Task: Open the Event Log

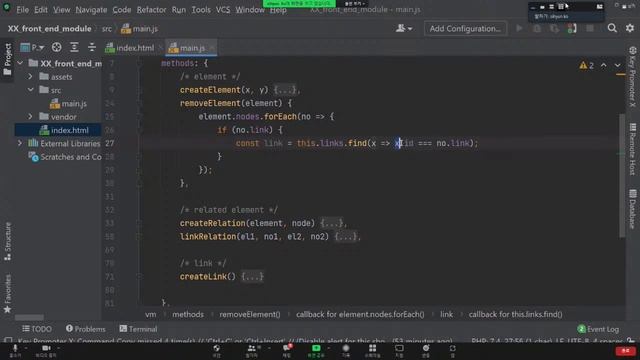Action: [598, 329]
